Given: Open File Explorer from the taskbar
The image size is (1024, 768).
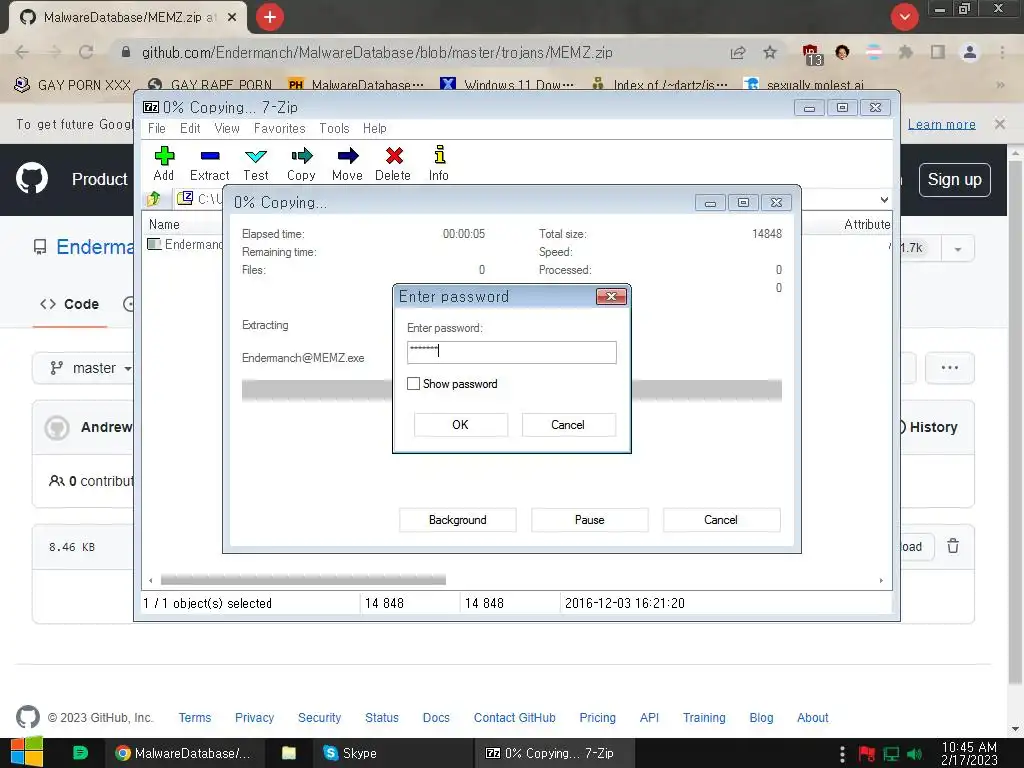Looking at the screenshot, I should tap(289, 753).
